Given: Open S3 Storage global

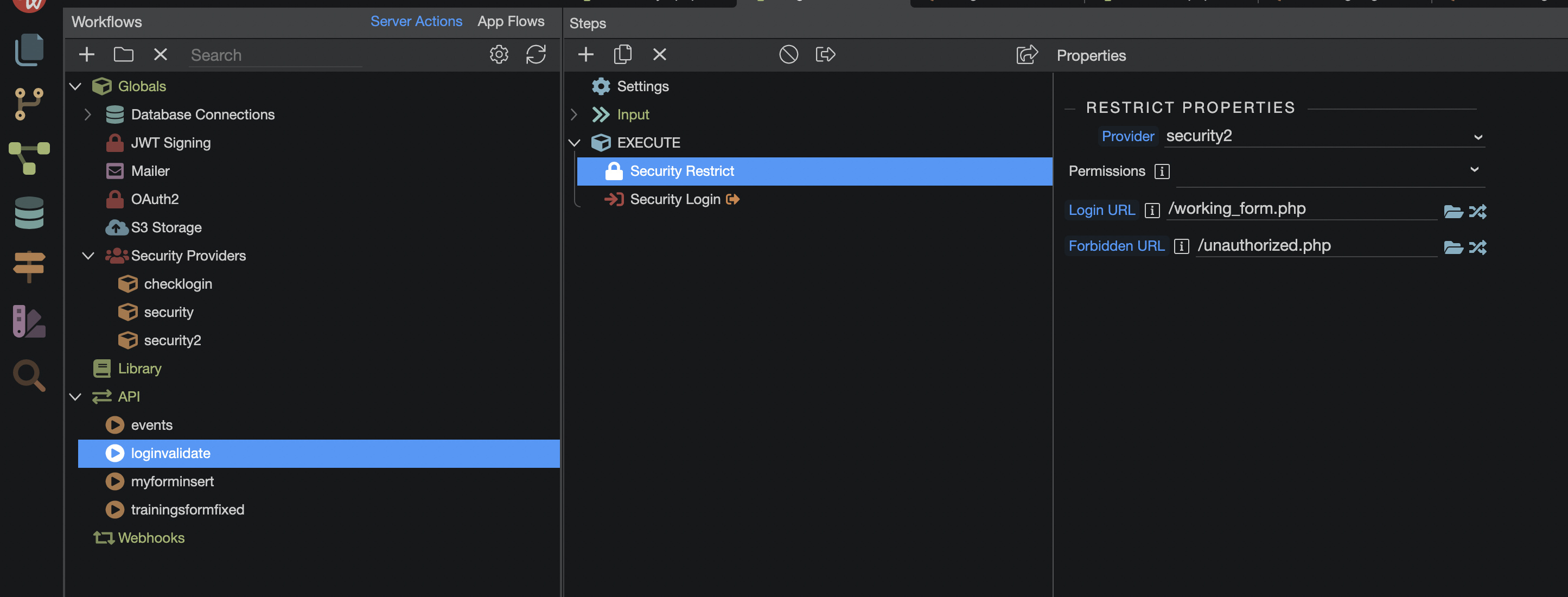Looking at the screenshot, I should tap(166, 227).
